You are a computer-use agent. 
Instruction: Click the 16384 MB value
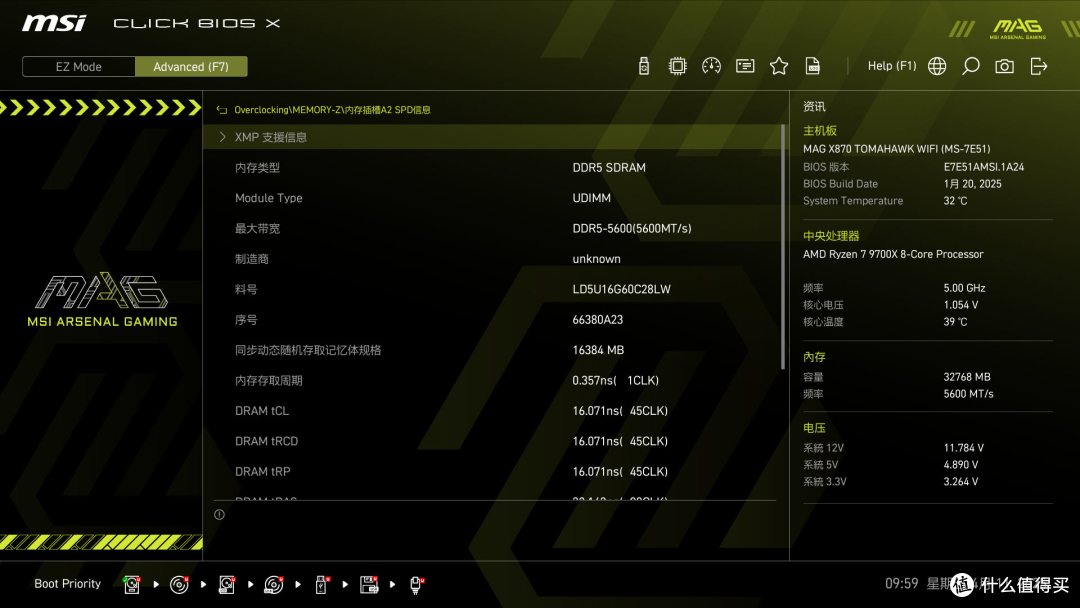point(598,350)
